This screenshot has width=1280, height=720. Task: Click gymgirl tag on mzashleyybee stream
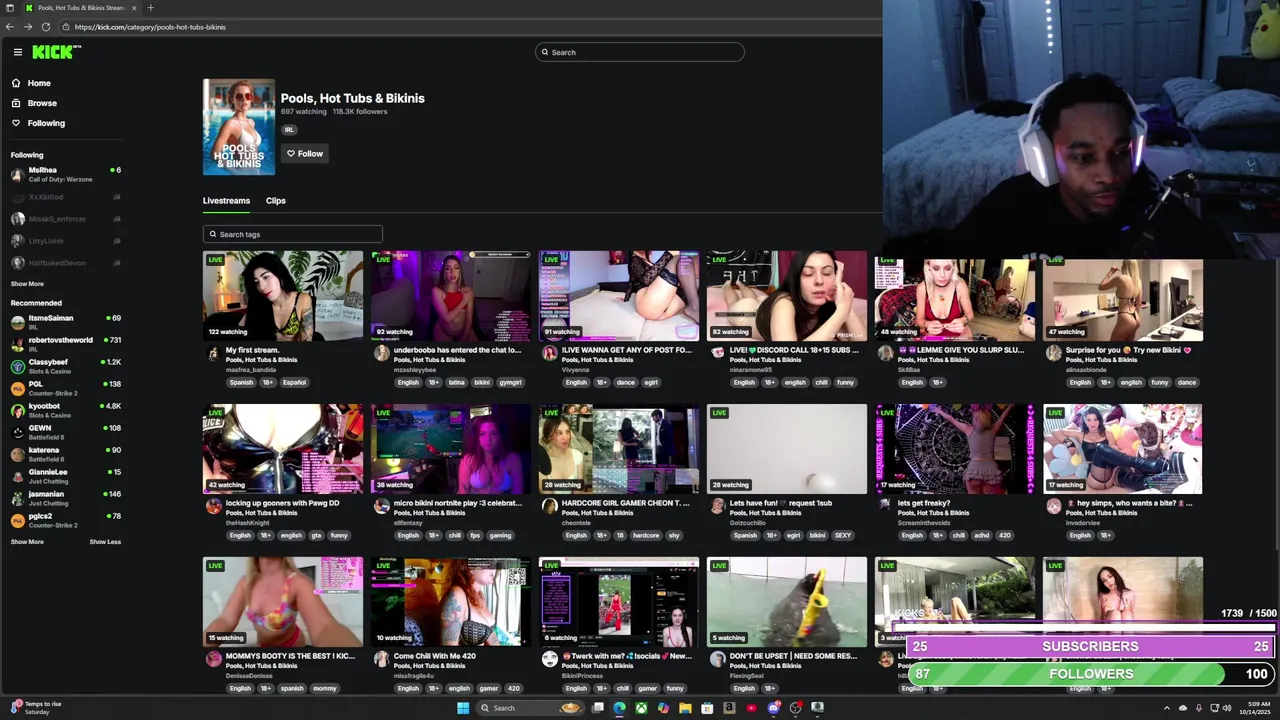[x=510, y=382]
